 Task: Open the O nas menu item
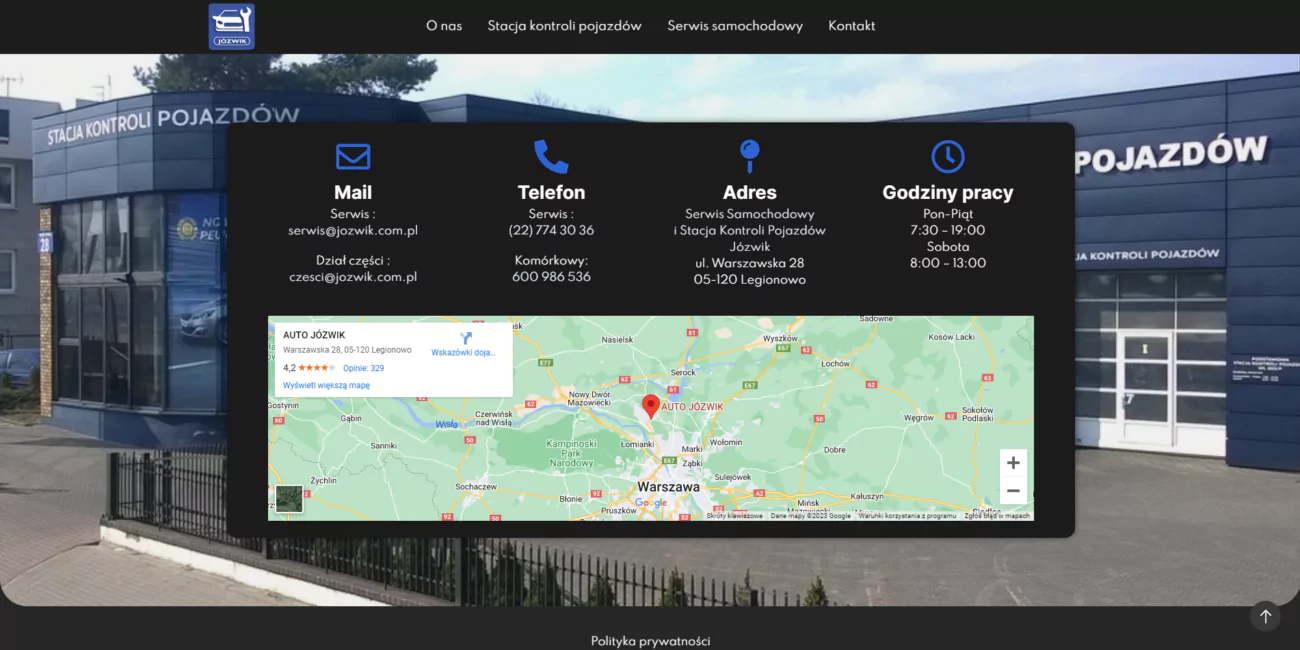tap(444, 26)
